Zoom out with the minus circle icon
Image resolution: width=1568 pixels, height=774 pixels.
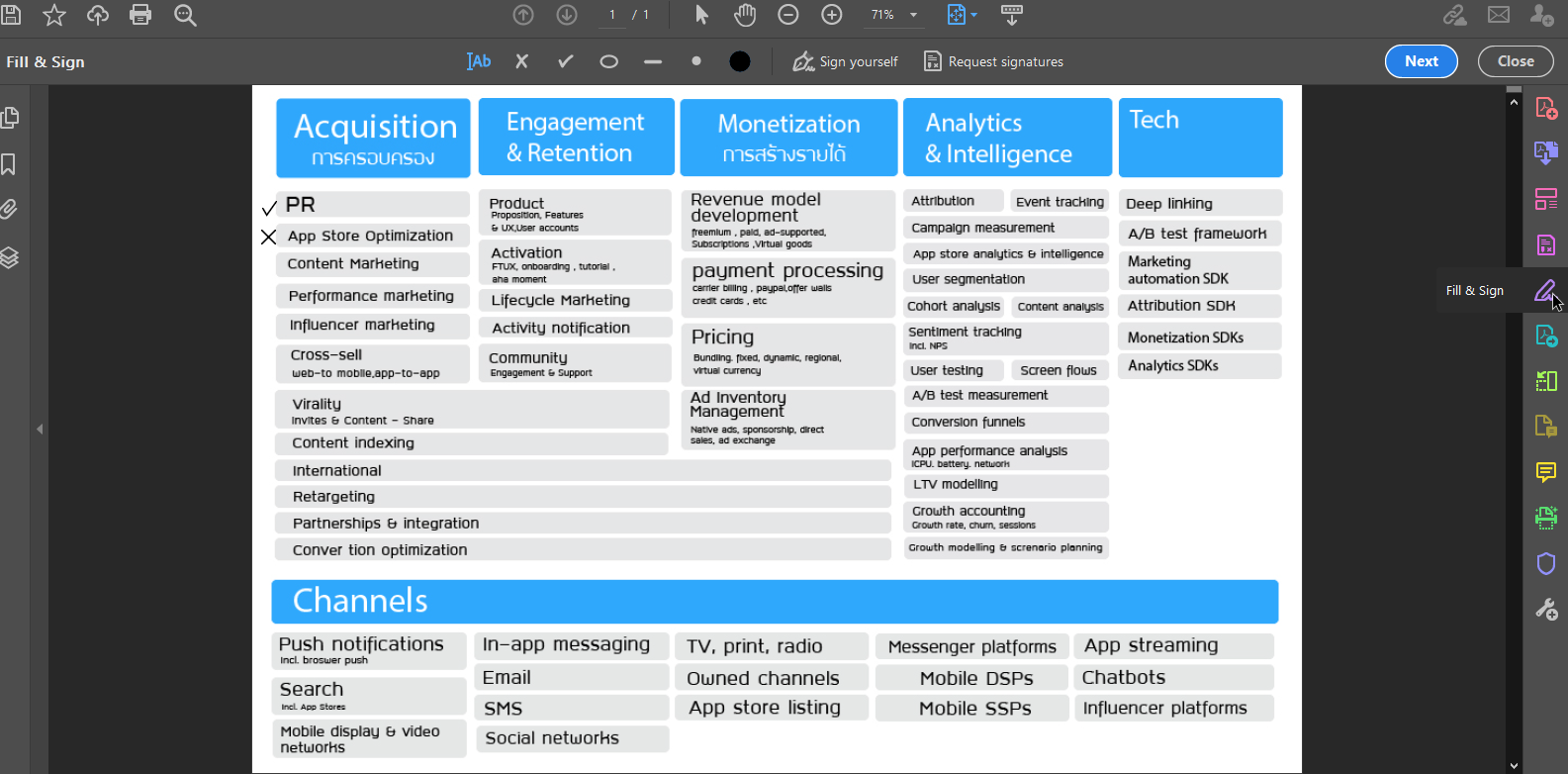(x=788, y=15)
